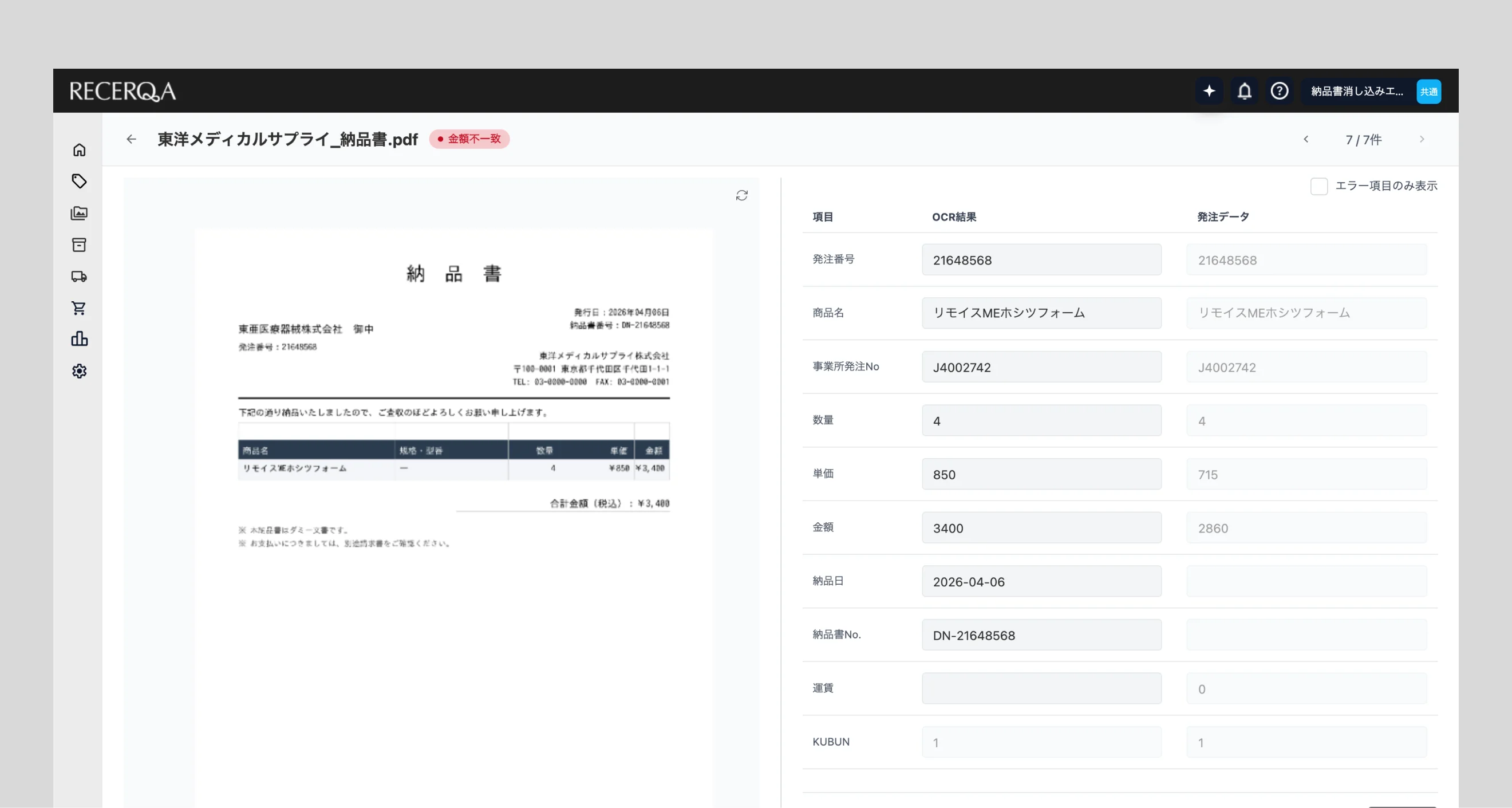The width and height of the screenshot is (1512, 808).
Task: Click the AI sparkle icon in header
Action: coord(1209,91)
